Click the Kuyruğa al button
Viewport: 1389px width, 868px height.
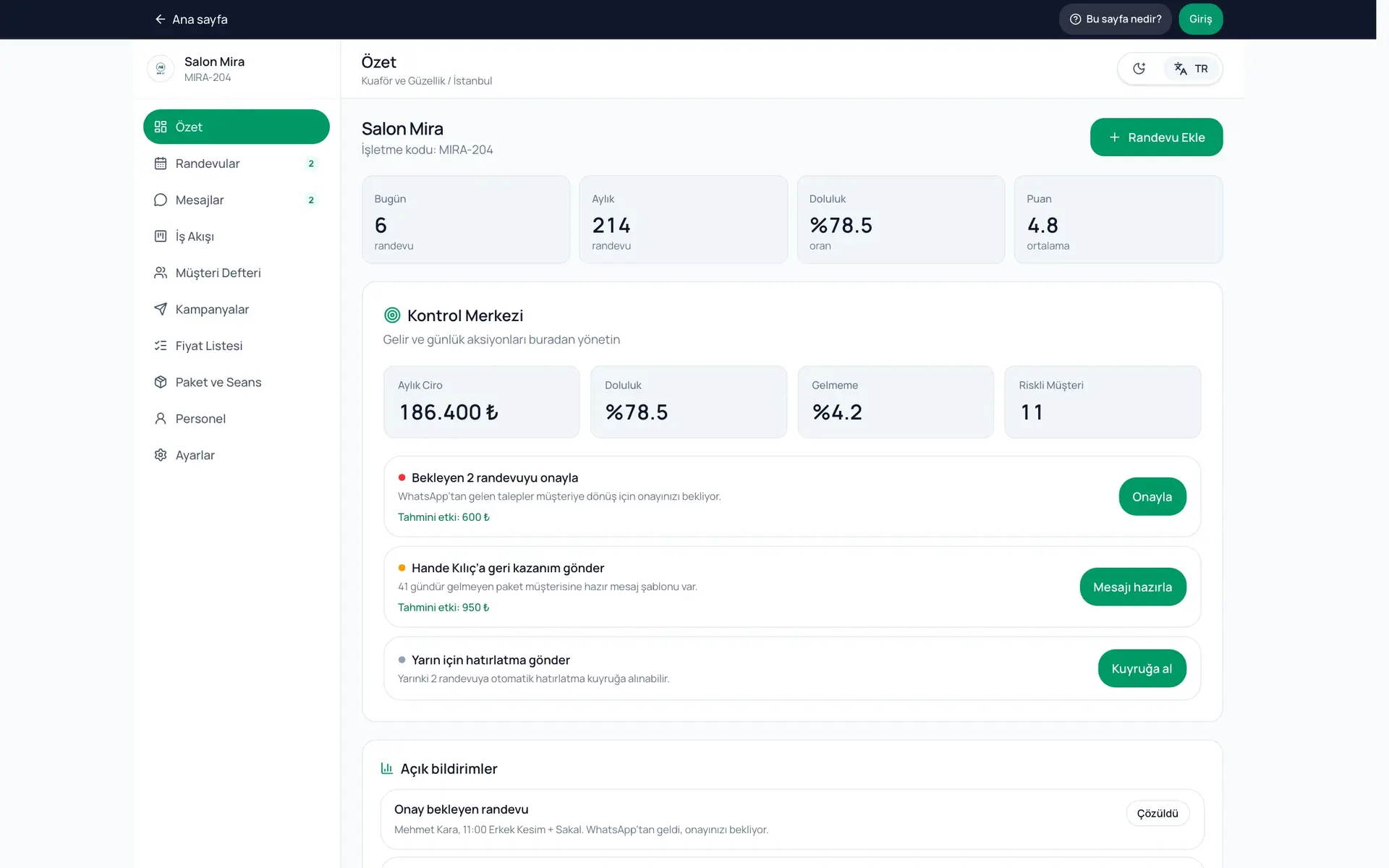click(x=1142, y=668)
